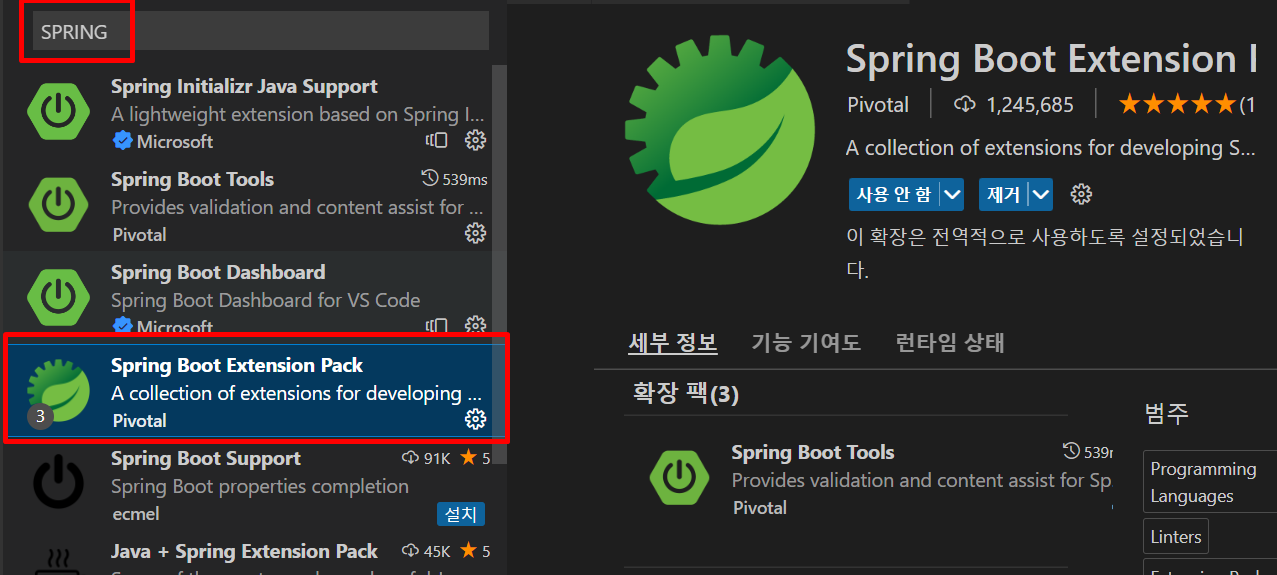Click sync-ignored icon on Spring Initializr row

pyautogui.click(x=437, y=140)
